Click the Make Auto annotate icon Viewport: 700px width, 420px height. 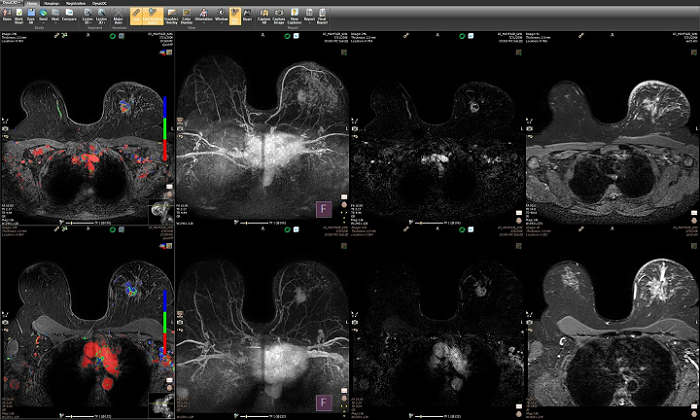pos(118,17)
